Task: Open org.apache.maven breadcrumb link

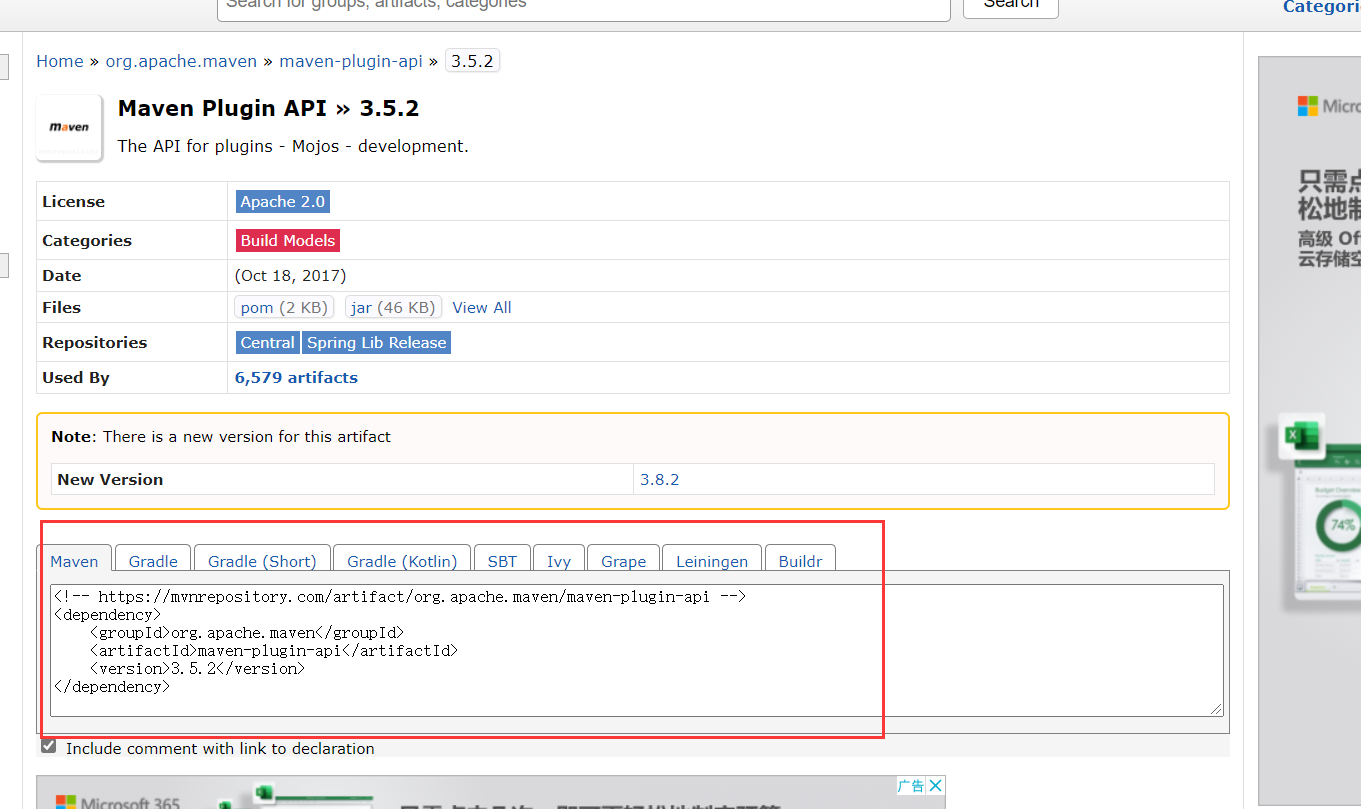Action: point(181,61)
